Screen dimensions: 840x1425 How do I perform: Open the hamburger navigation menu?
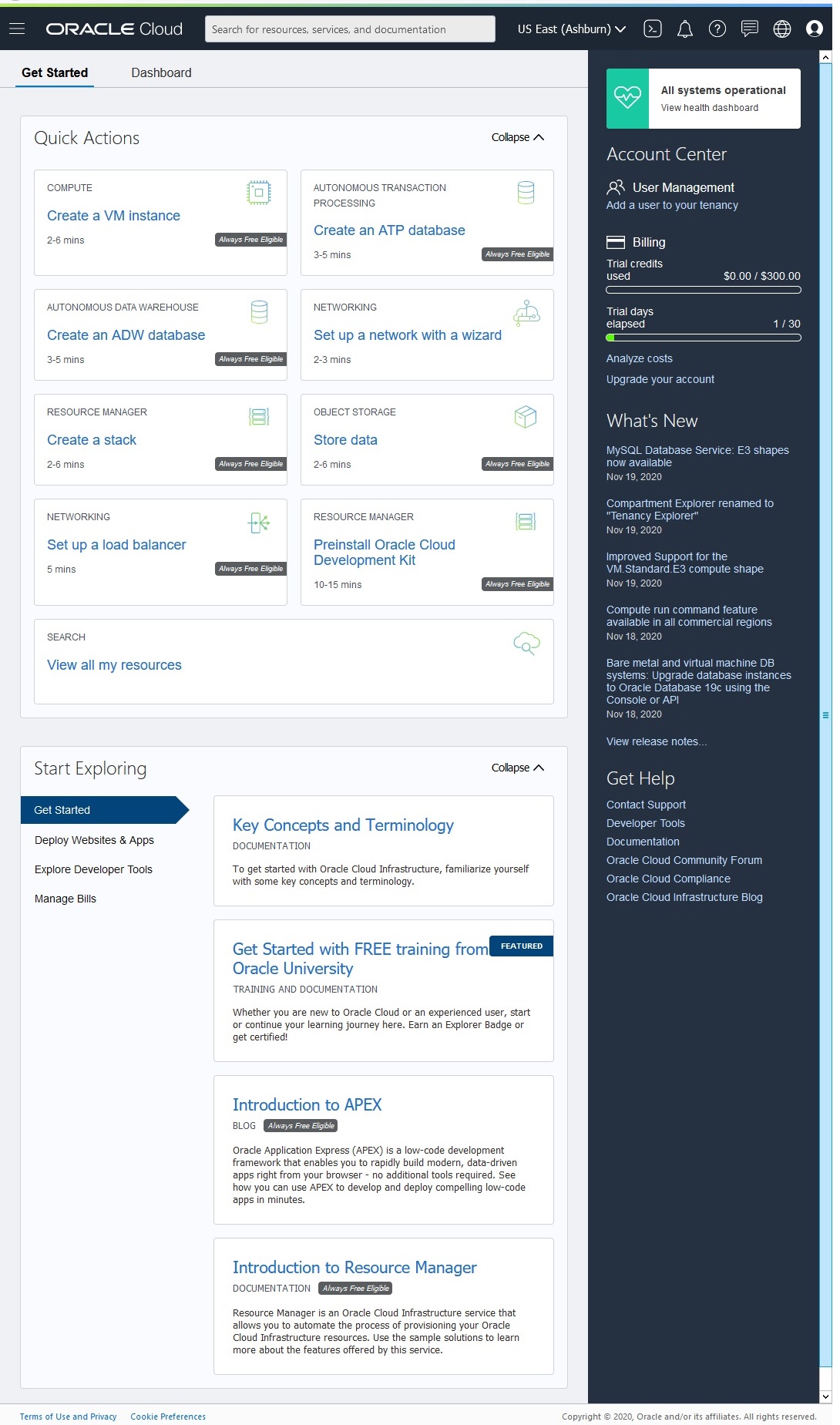[17, 29]
